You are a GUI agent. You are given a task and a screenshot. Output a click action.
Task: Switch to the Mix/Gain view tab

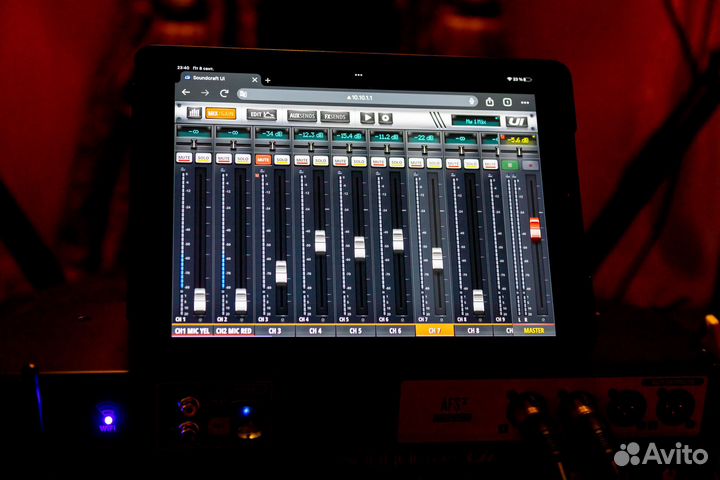(221, 115)
